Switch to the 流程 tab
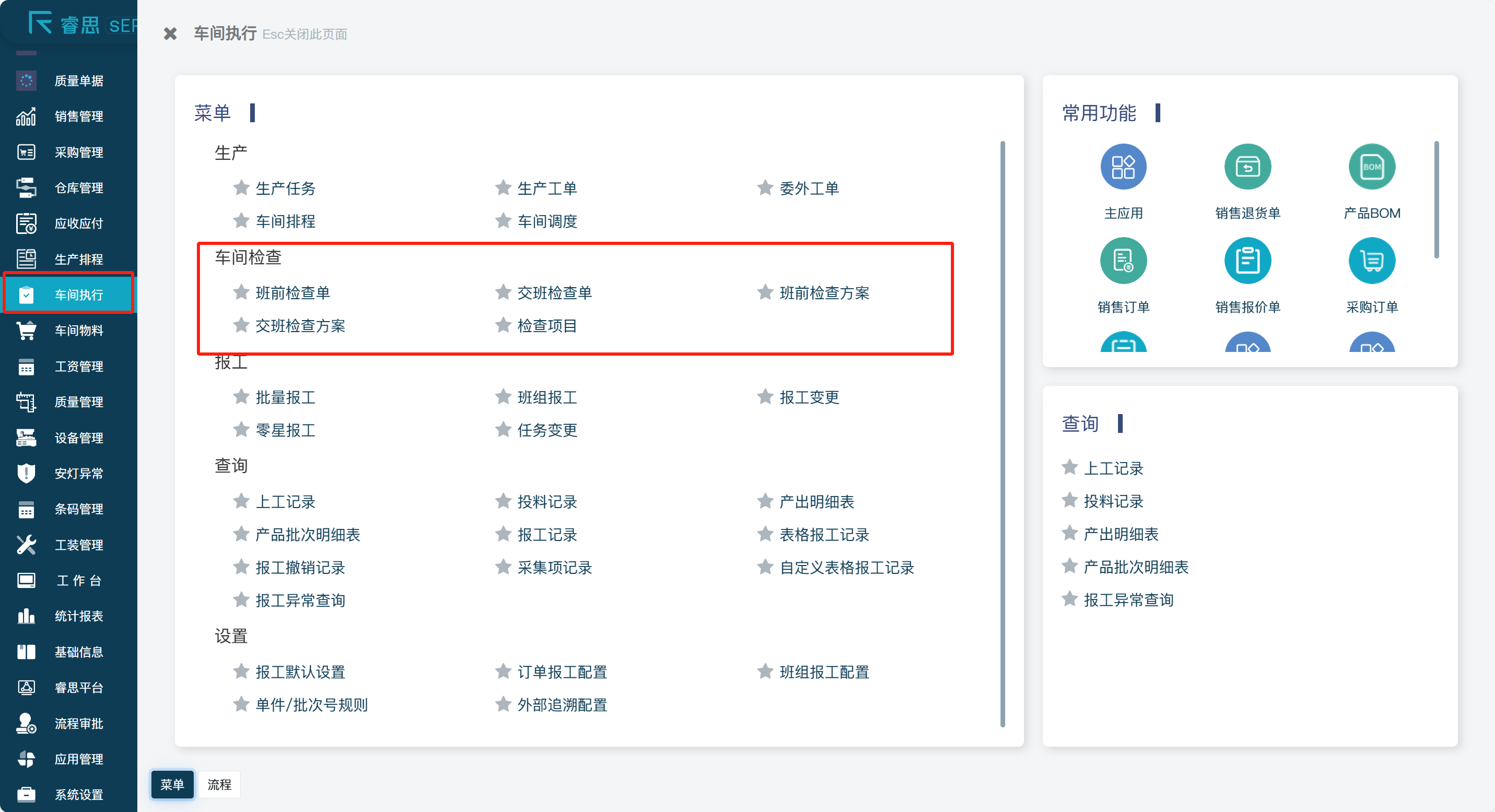Screen dimensions: 1495x812 219,785
